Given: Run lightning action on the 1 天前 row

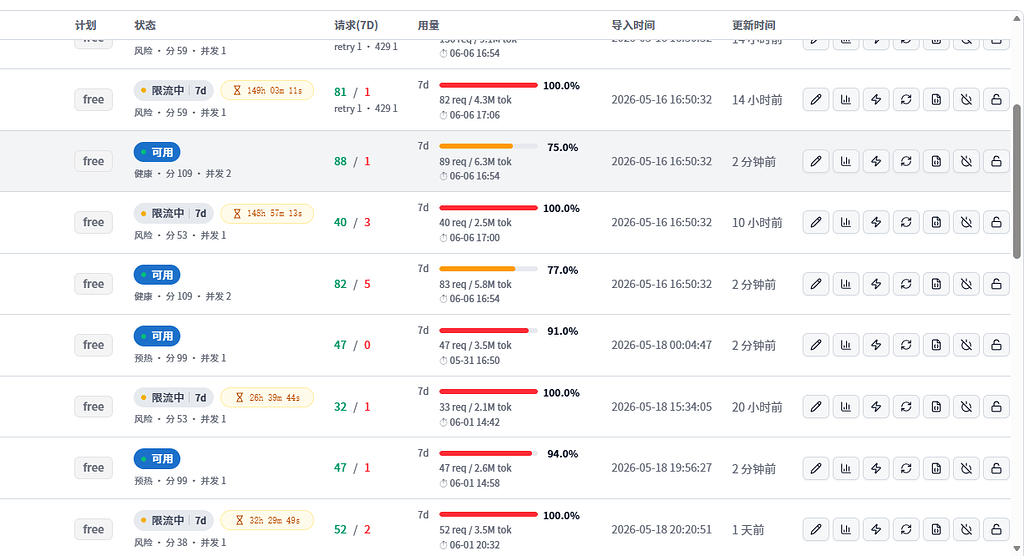Looking at the screenshot, I should click(876, 529).
